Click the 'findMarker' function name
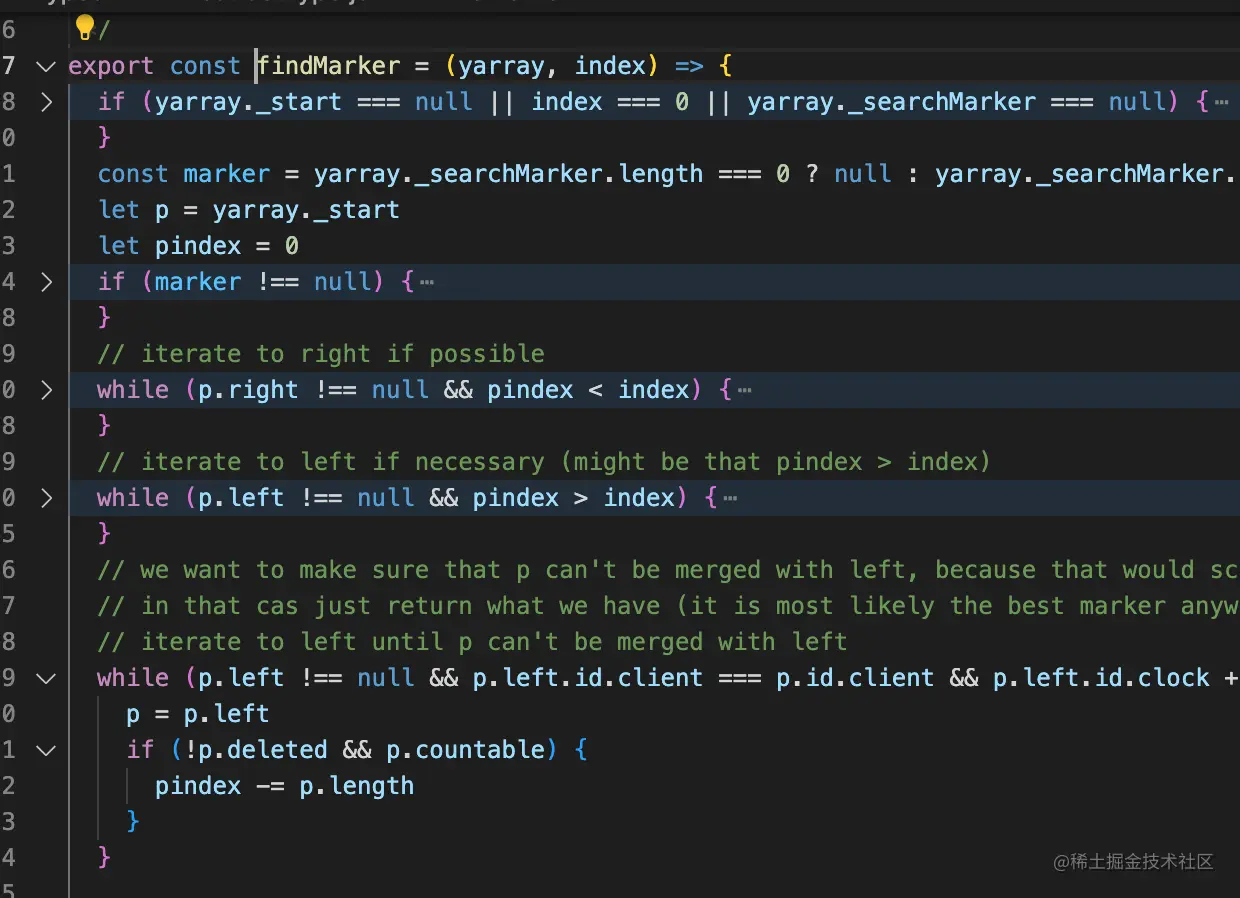The height and width of the screenshot is (898, 1240). (328, 66)
